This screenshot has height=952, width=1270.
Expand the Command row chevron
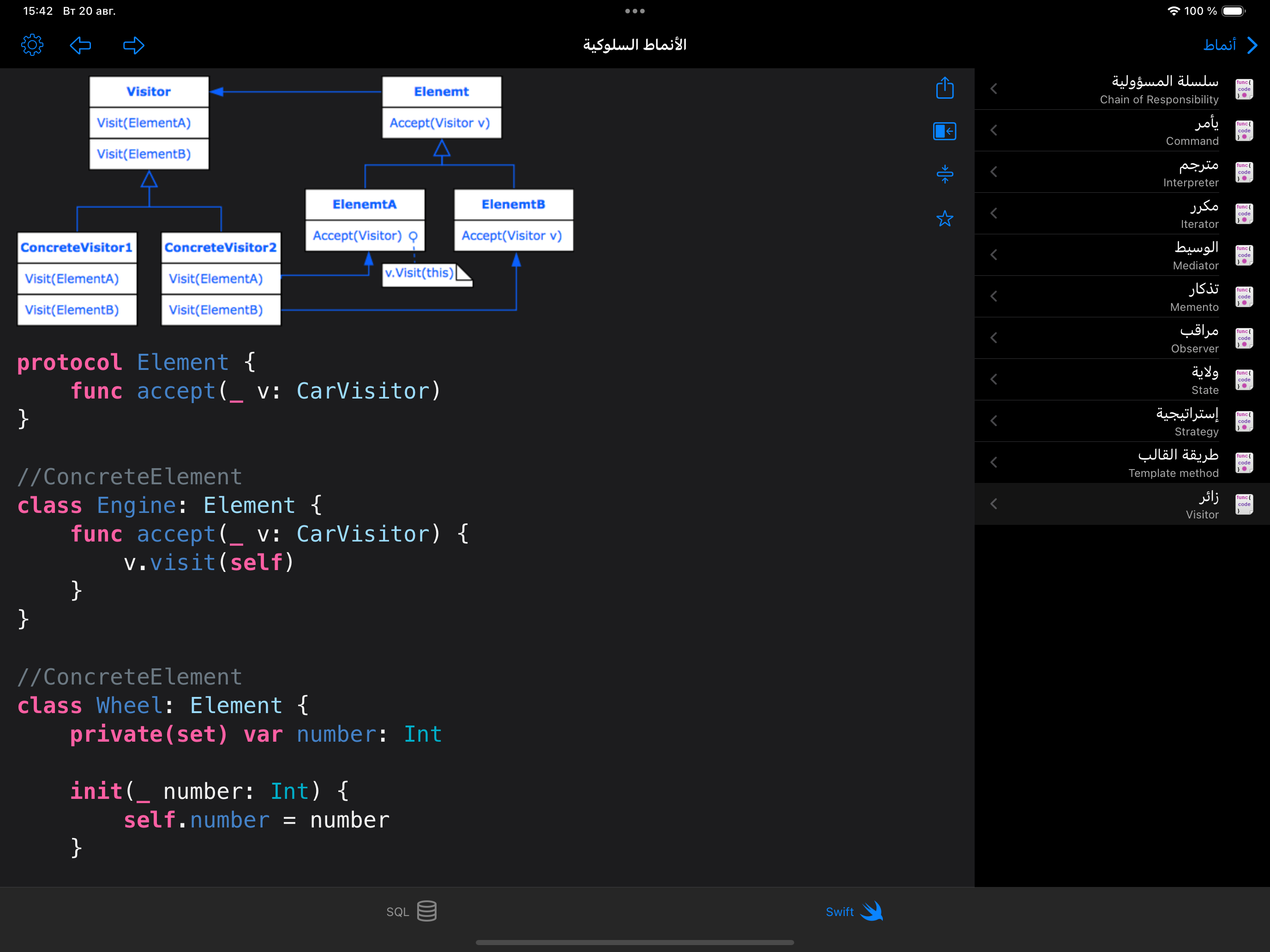pos(994,130)
